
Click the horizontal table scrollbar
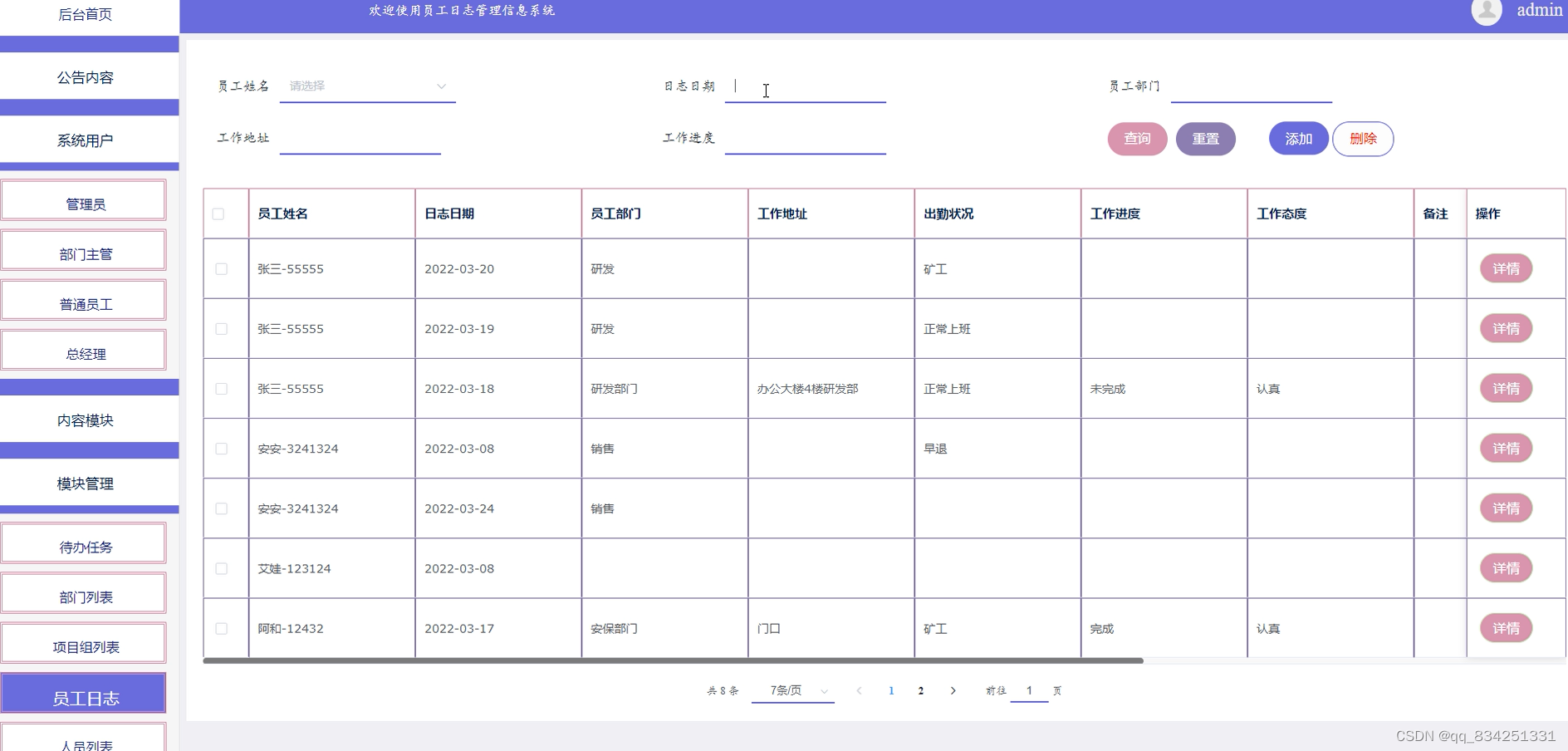(x=673, y=660)
